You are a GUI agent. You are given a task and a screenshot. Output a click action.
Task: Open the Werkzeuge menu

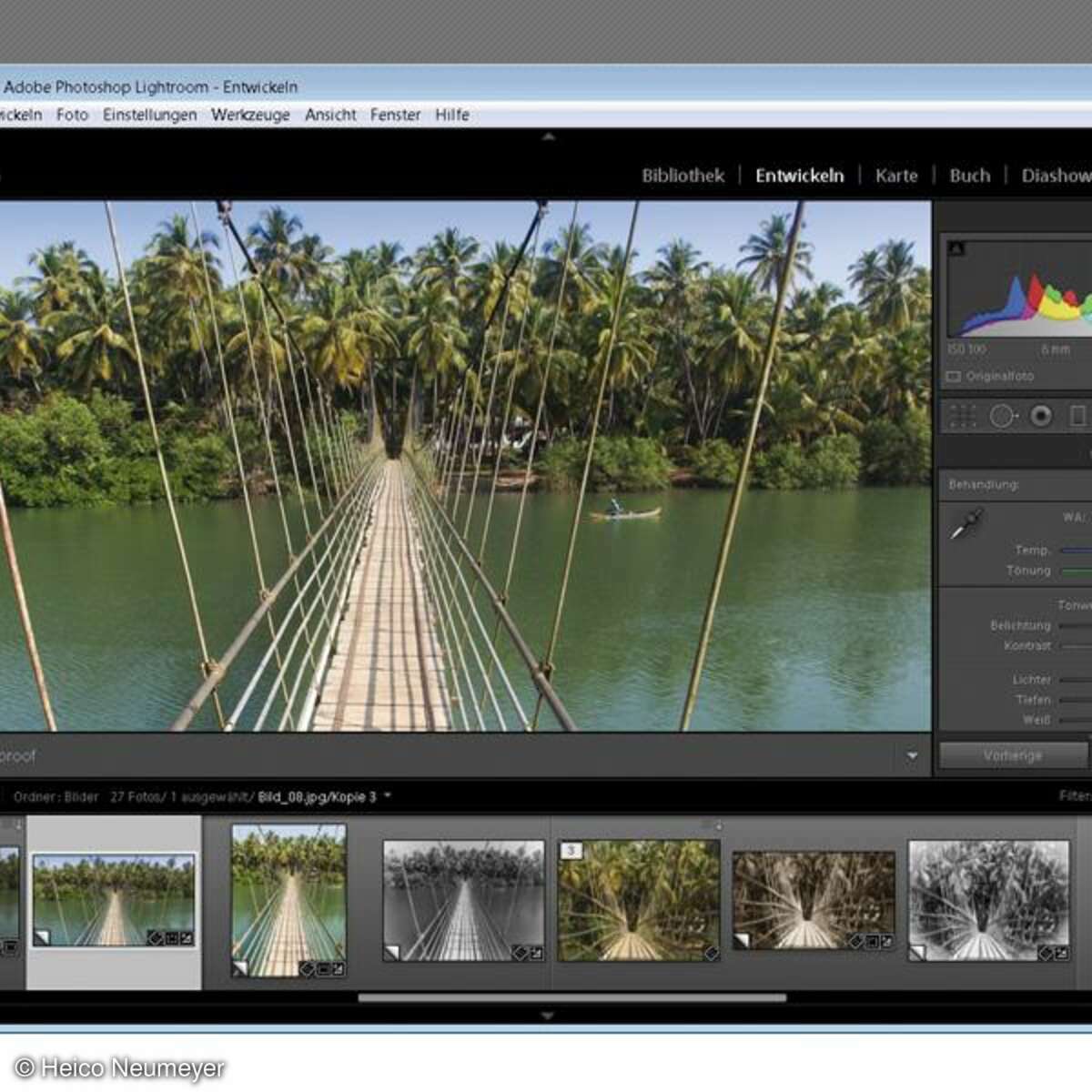[x=251, y=115]
